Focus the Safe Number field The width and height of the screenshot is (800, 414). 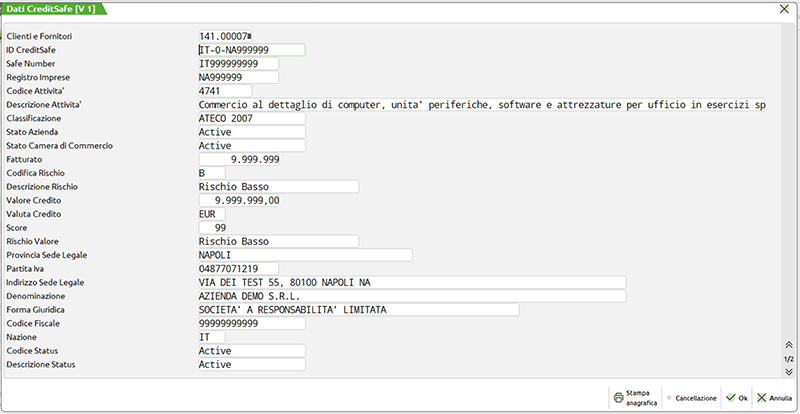[238, 64]
